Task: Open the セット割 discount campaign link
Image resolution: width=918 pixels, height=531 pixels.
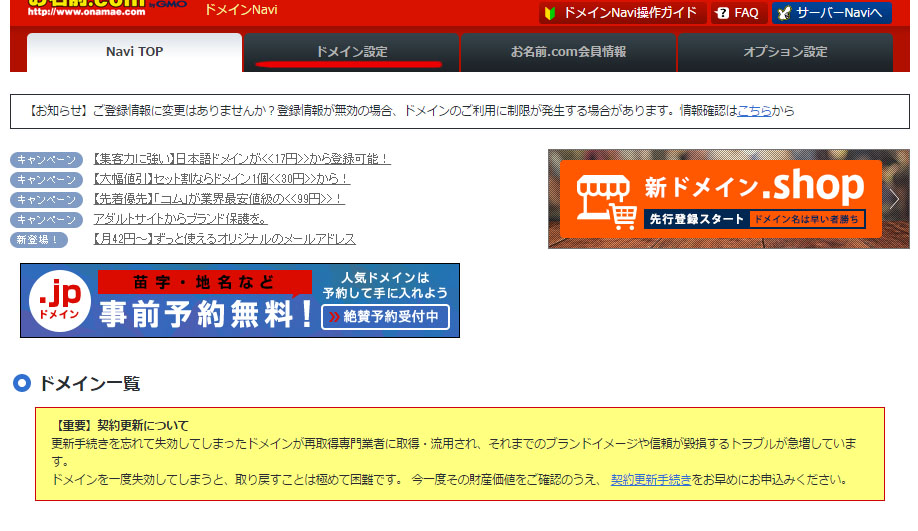Action: (x=221, y=179)
